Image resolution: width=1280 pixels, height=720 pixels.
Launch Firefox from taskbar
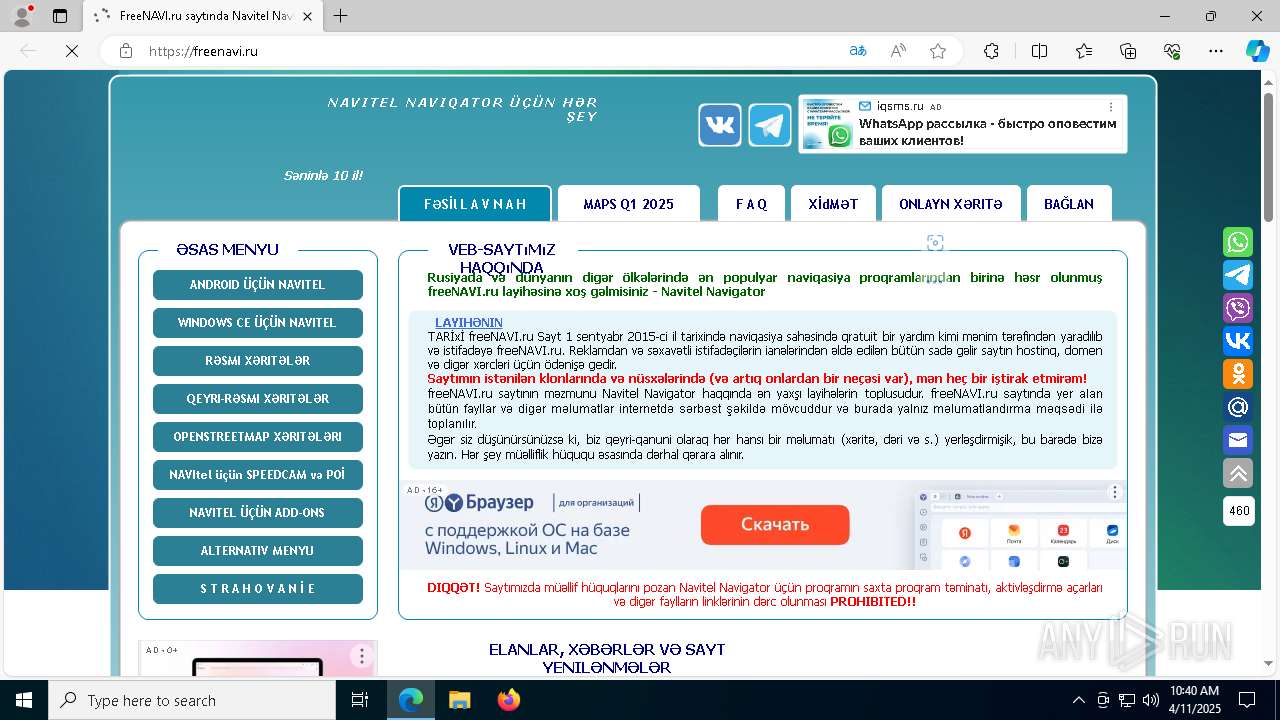(508, 700)
